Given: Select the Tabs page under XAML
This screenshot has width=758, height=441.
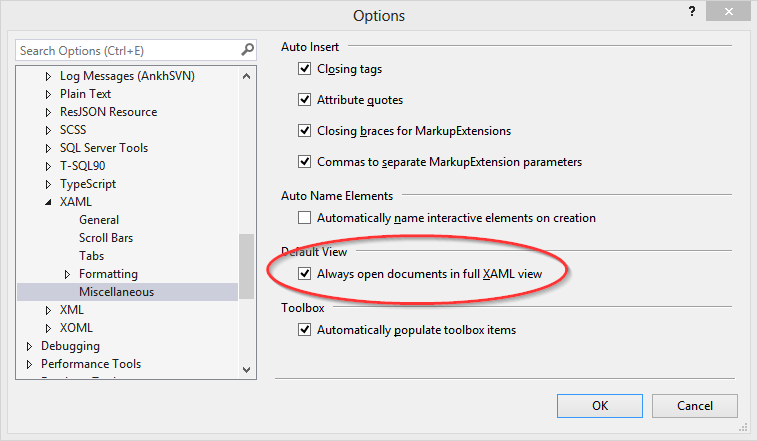Looking at the screenshot, I should click(x=91, y=256).
